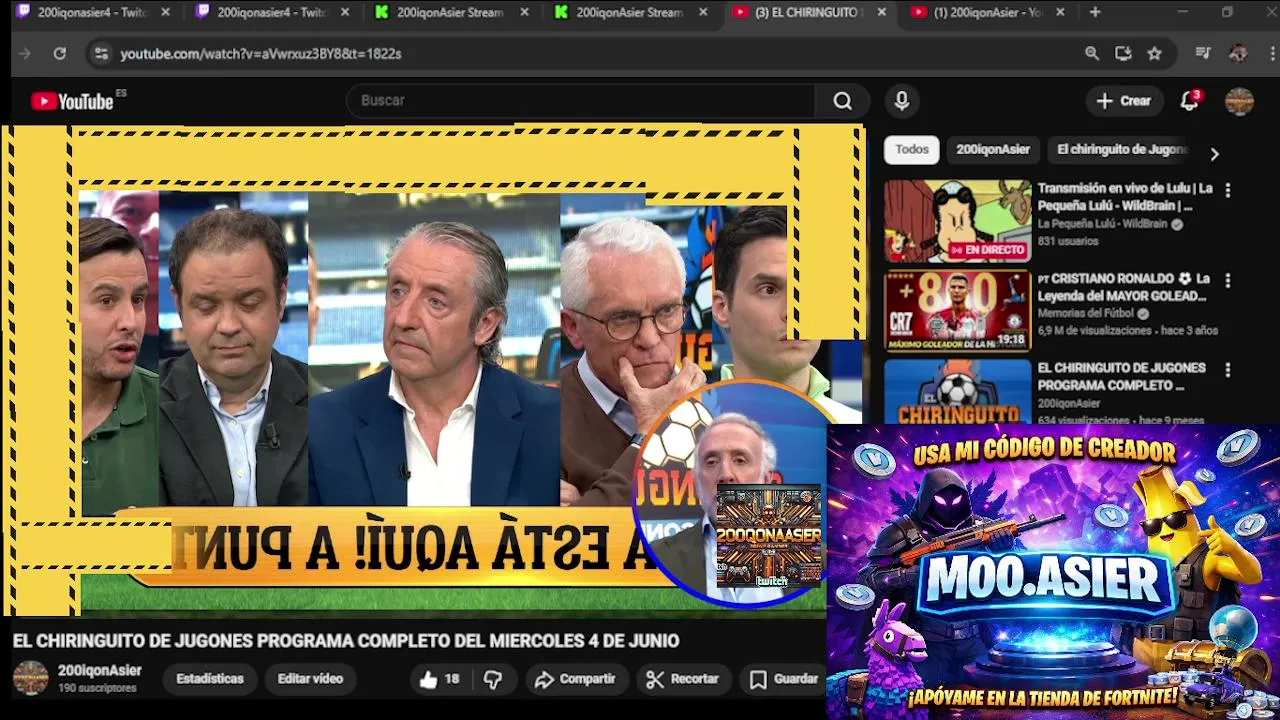Image resolution: width=1280 pixels, height=720 pixels.
Task: Activate voice search microphone
Action: (x=902, y=101)
